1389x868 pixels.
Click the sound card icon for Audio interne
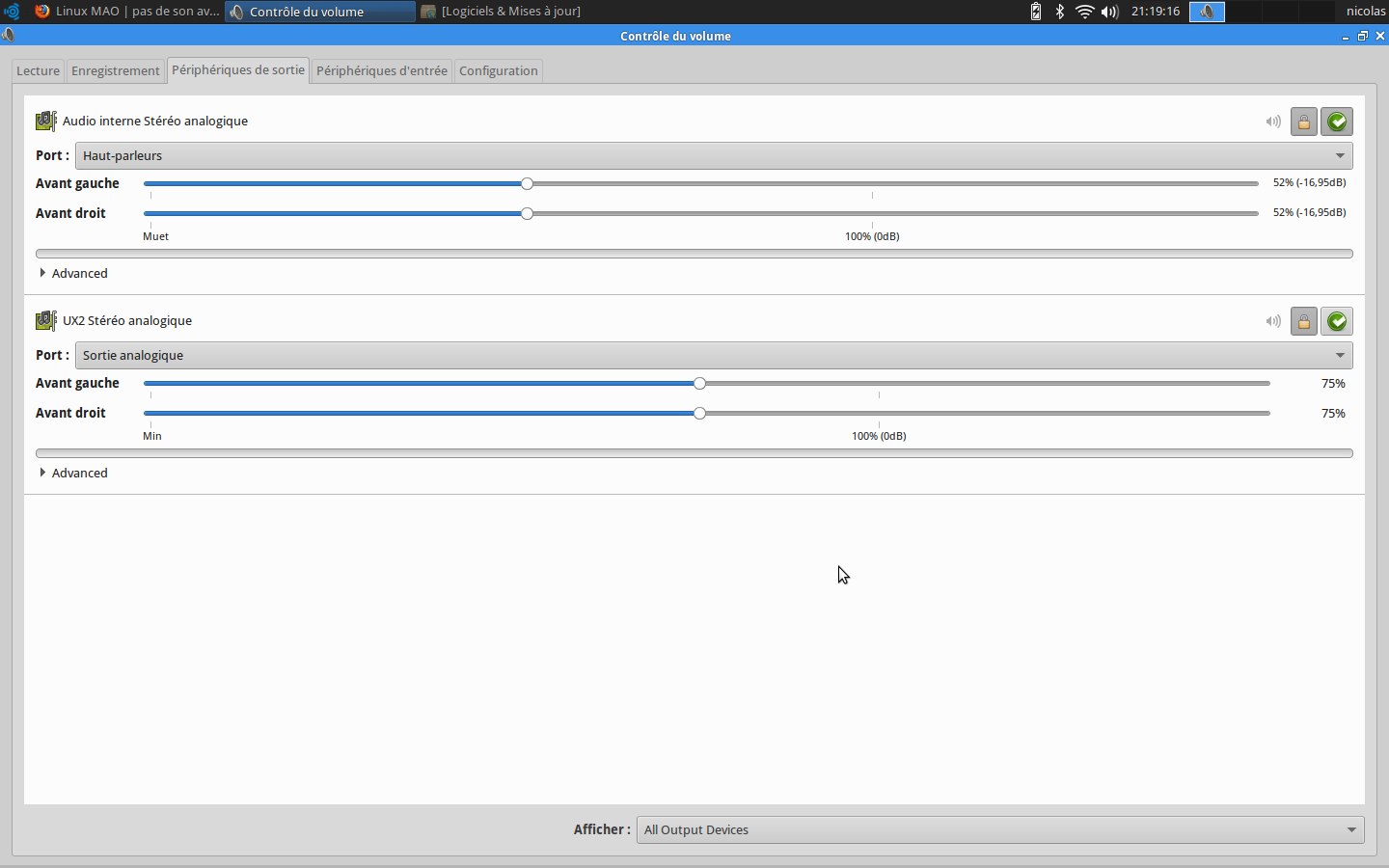(46, 121)
